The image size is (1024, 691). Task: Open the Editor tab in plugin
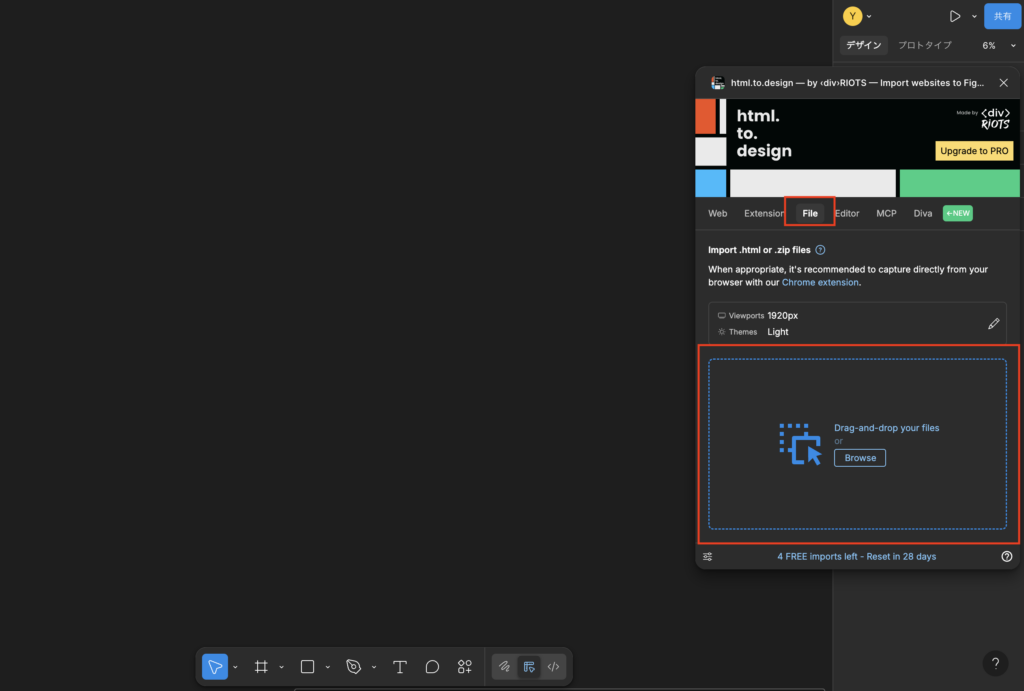pyautogui.click(x=847, y=213)
